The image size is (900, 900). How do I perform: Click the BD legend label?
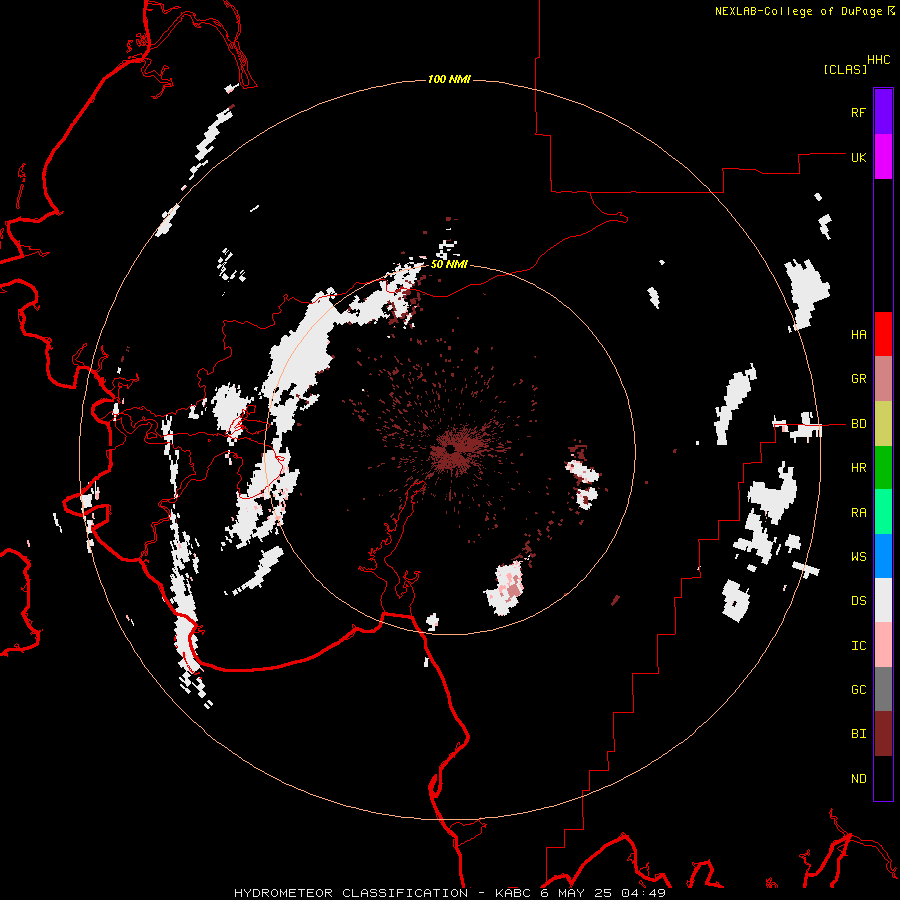click(858, 424)
